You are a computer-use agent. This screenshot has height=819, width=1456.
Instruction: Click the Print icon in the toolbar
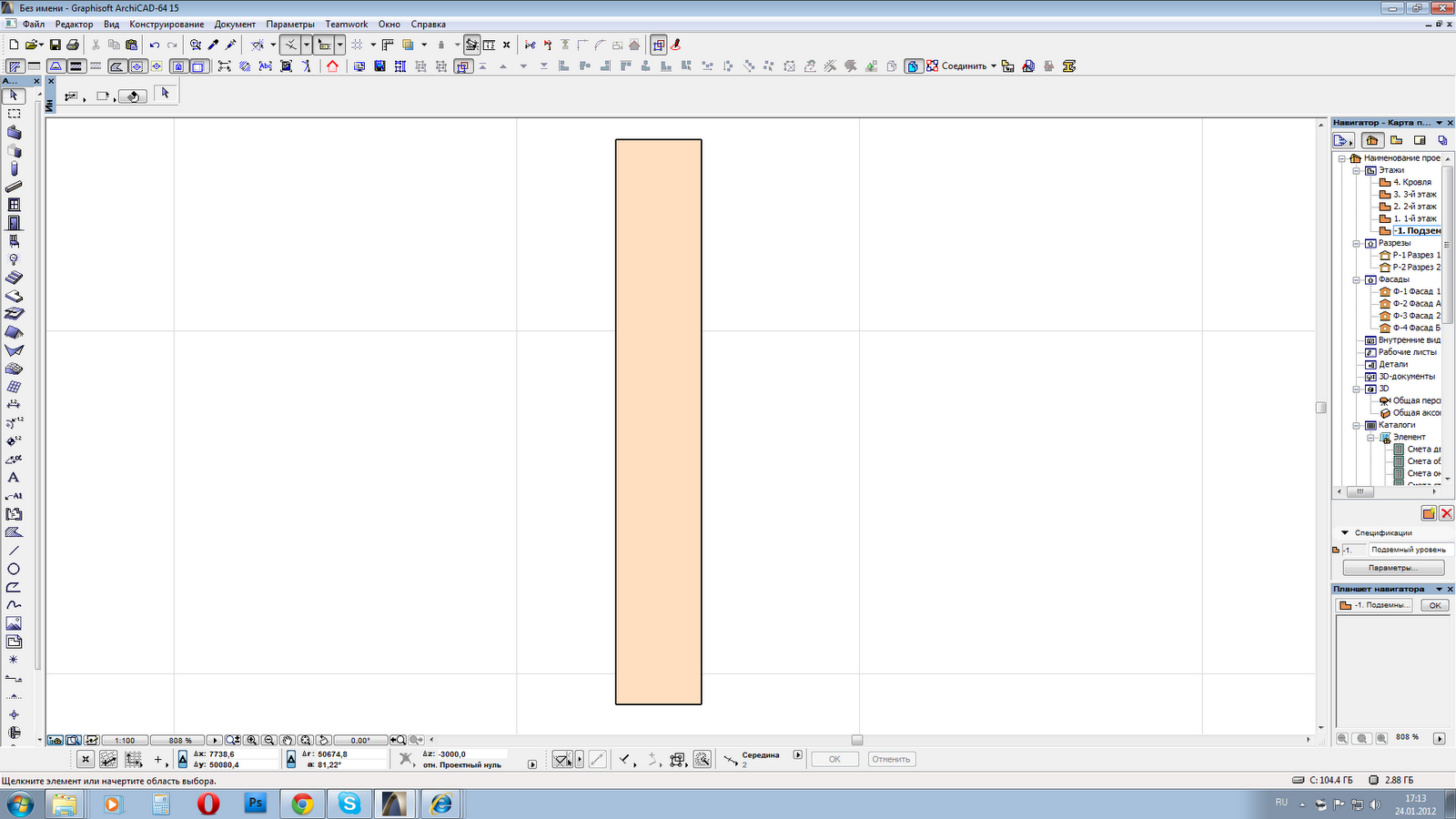click(x=73, y=45)
